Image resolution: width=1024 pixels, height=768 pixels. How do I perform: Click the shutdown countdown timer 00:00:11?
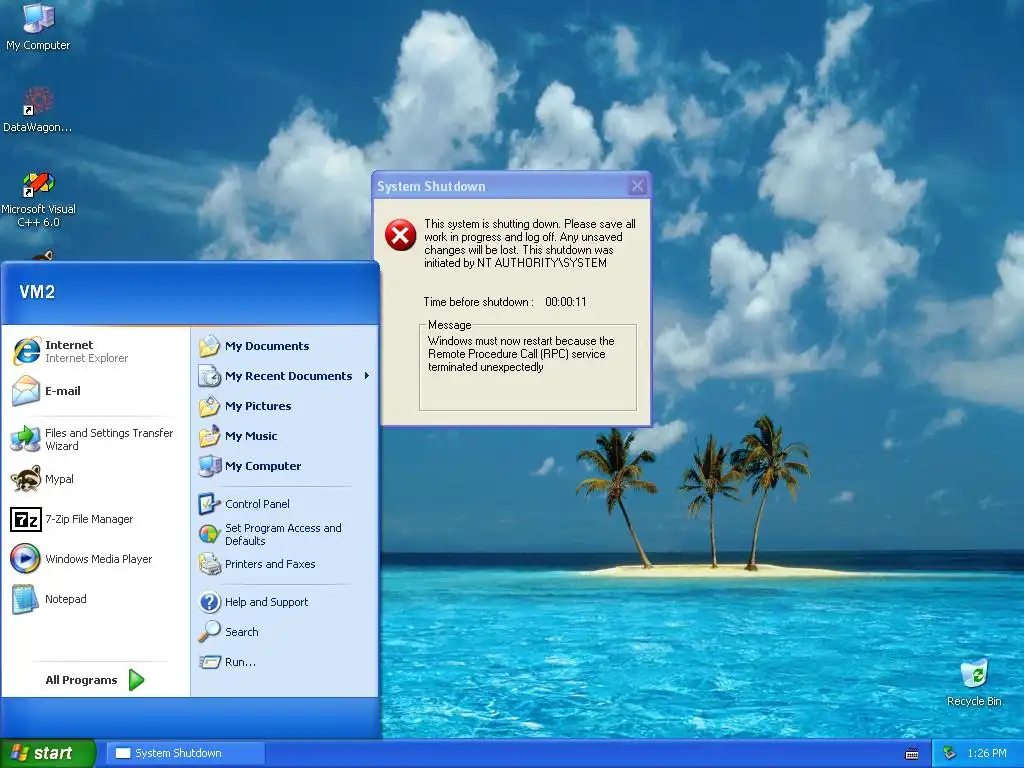(566, 302)
